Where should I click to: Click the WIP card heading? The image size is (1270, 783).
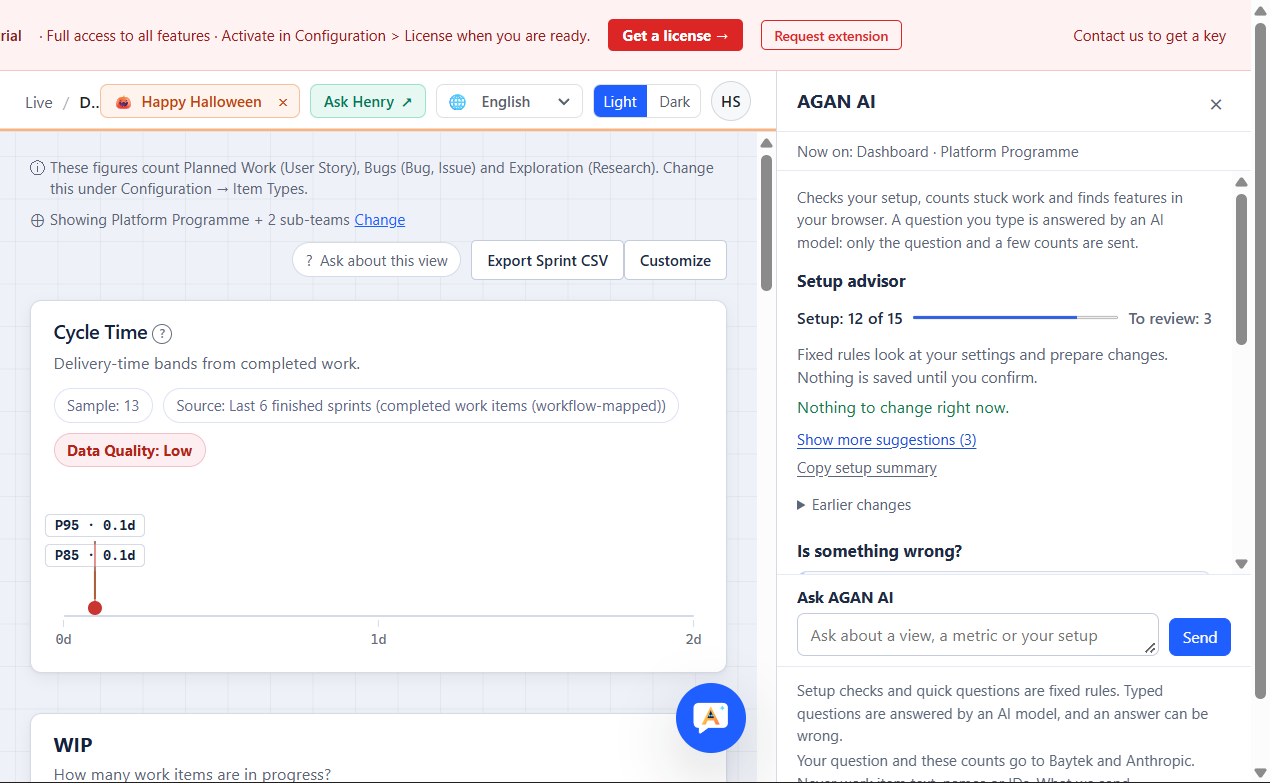click(73, 745)
